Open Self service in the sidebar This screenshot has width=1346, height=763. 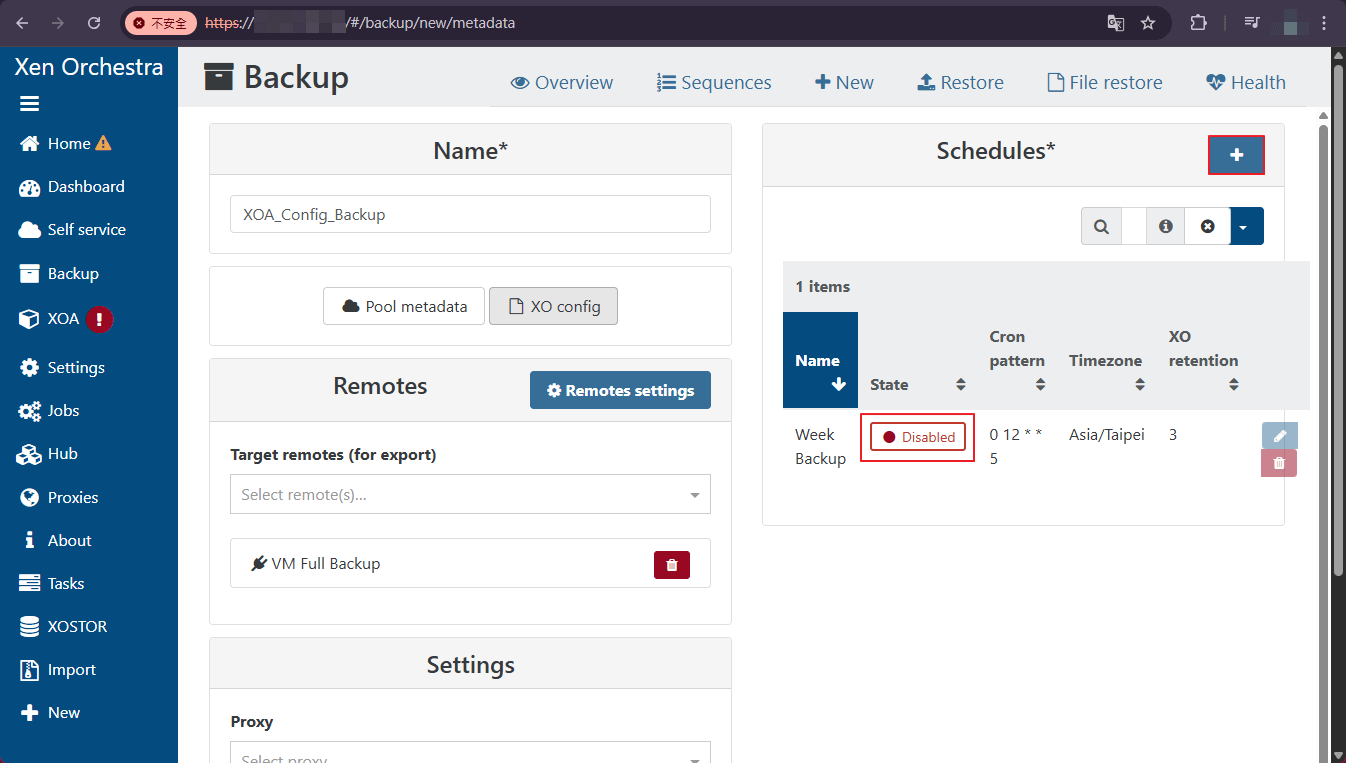click(x=73, y=230)
